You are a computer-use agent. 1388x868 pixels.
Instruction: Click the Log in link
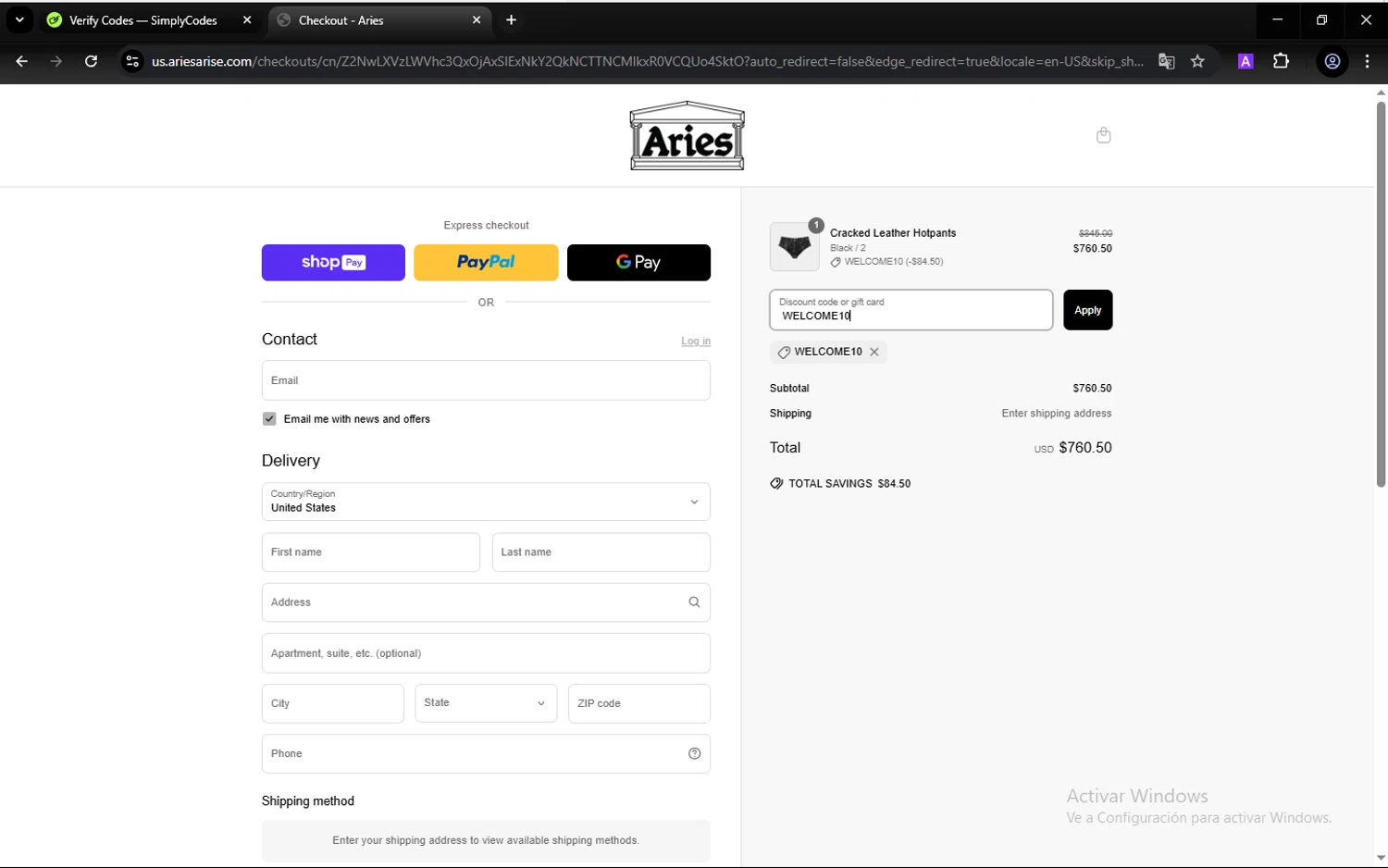pos(696,341)
